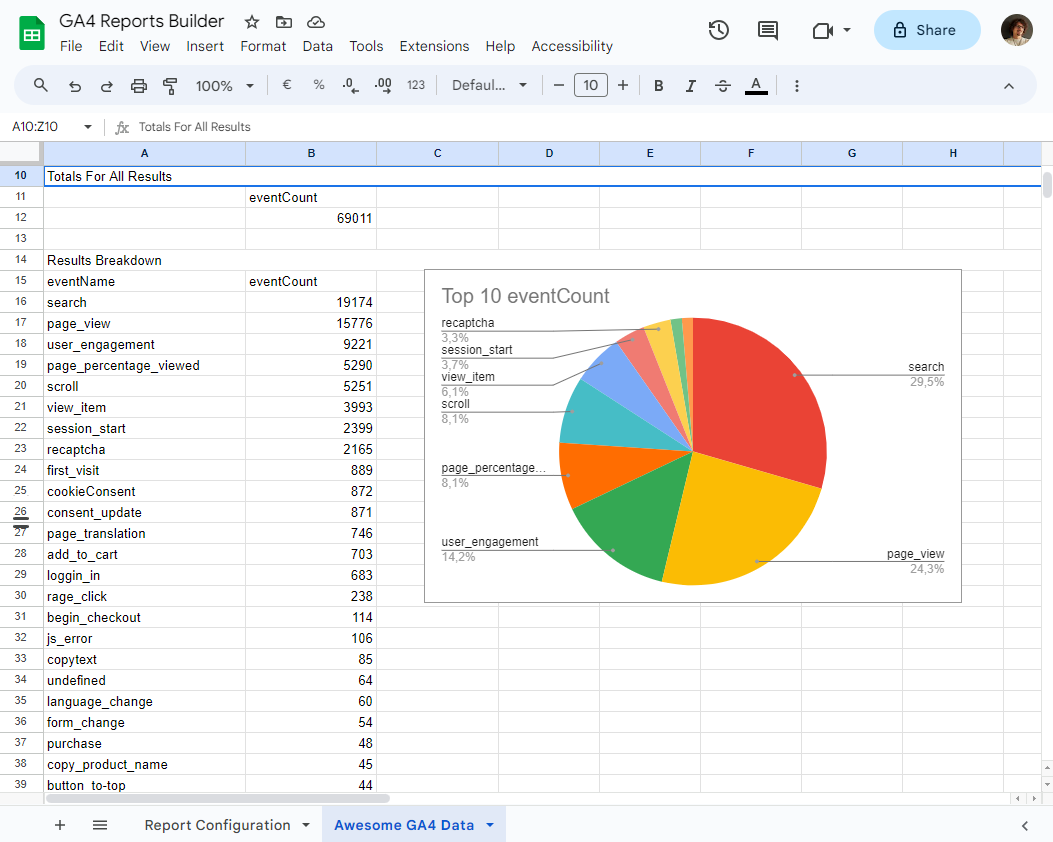The height and width of the screenshot is (842, 1053).
Task: Open the Extensions menu
Action: click(x=434, y=46)
